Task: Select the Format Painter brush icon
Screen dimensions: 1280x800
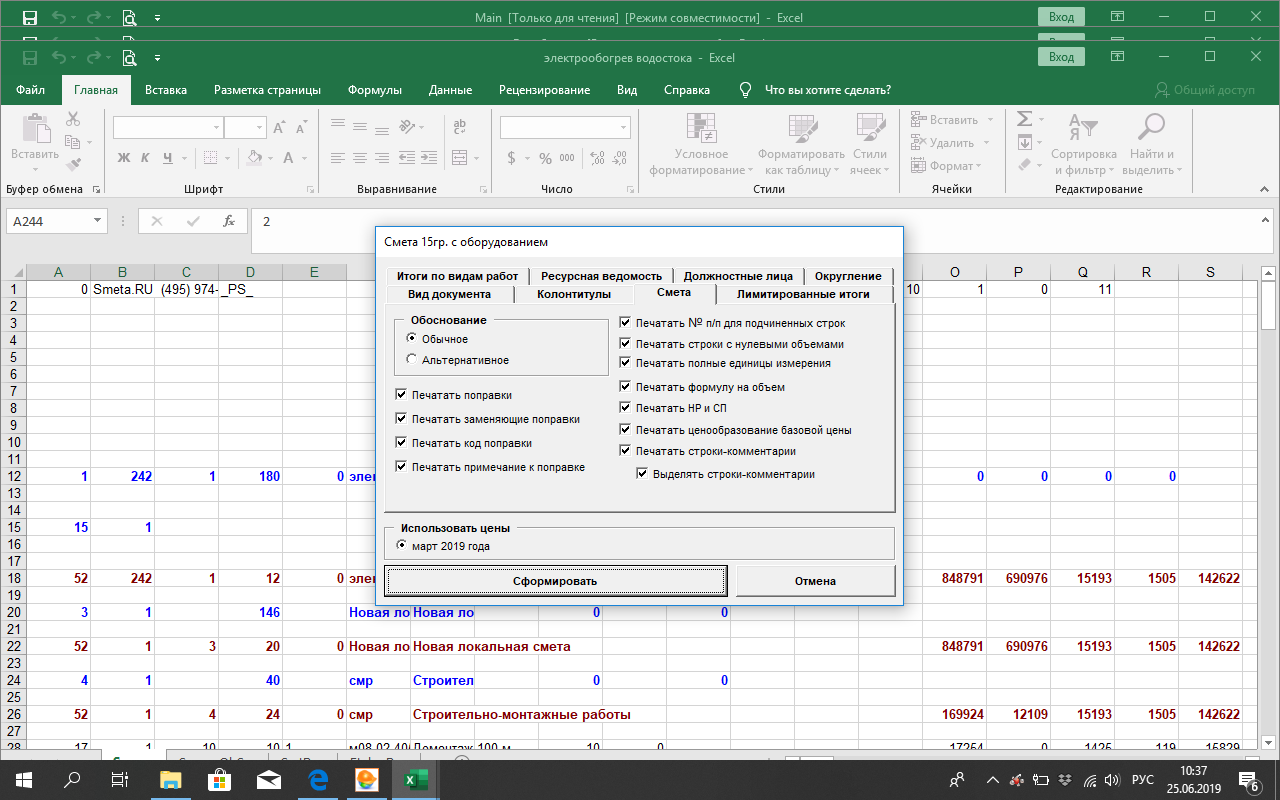Action: coord(73,165)
